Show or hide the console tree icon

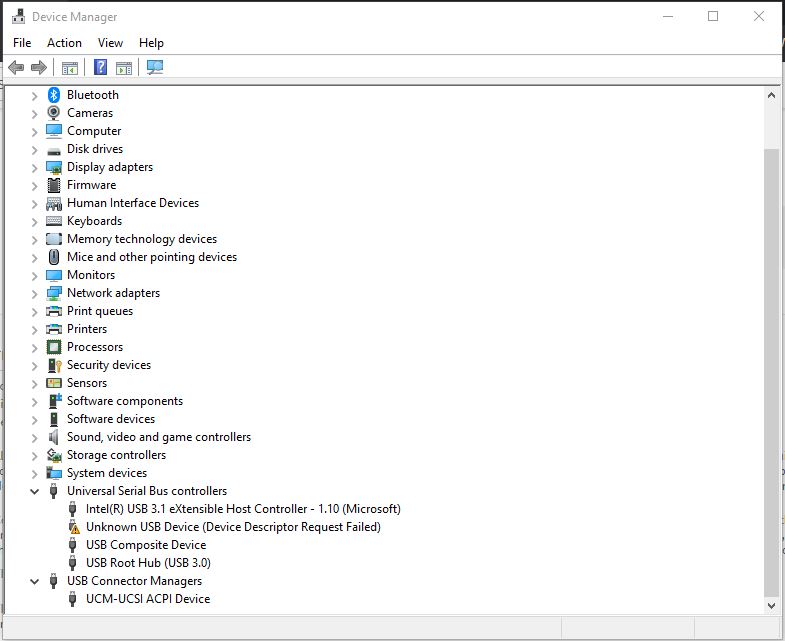click(70, 67)
